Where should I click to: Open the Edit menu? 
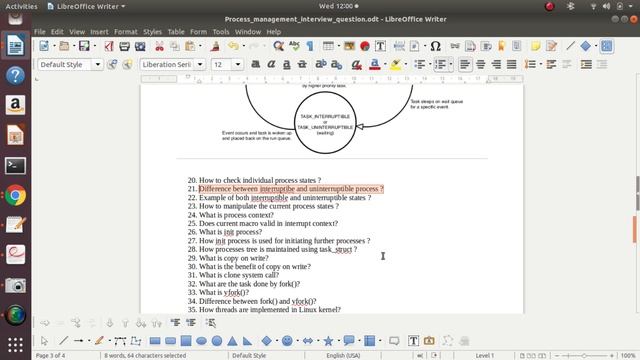click(x=57, y=32)
